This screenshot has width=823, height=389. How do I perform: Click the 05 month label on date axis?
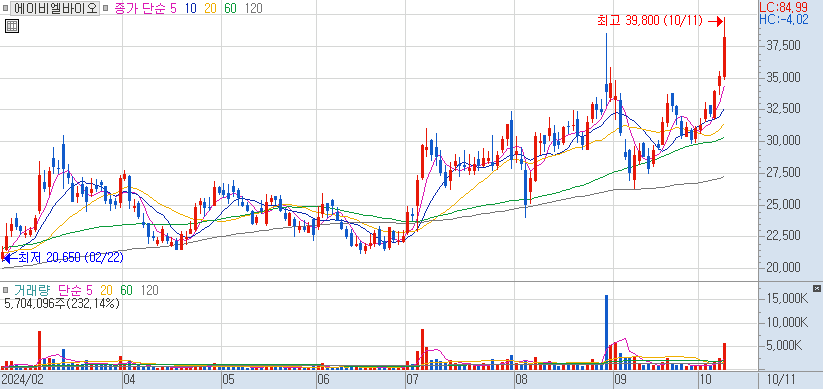[228, 379]
